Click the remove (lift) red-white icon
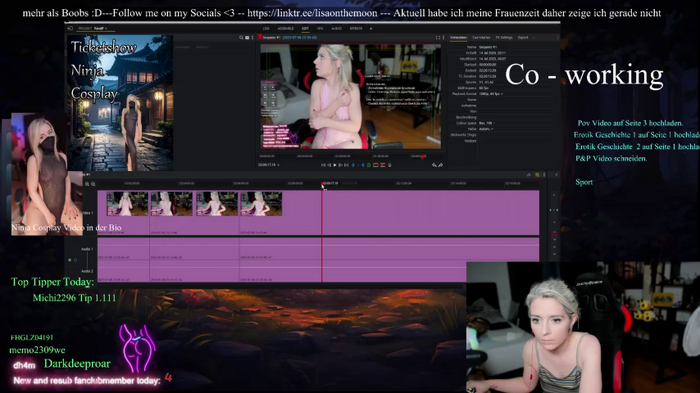 [x=375, y=165]
